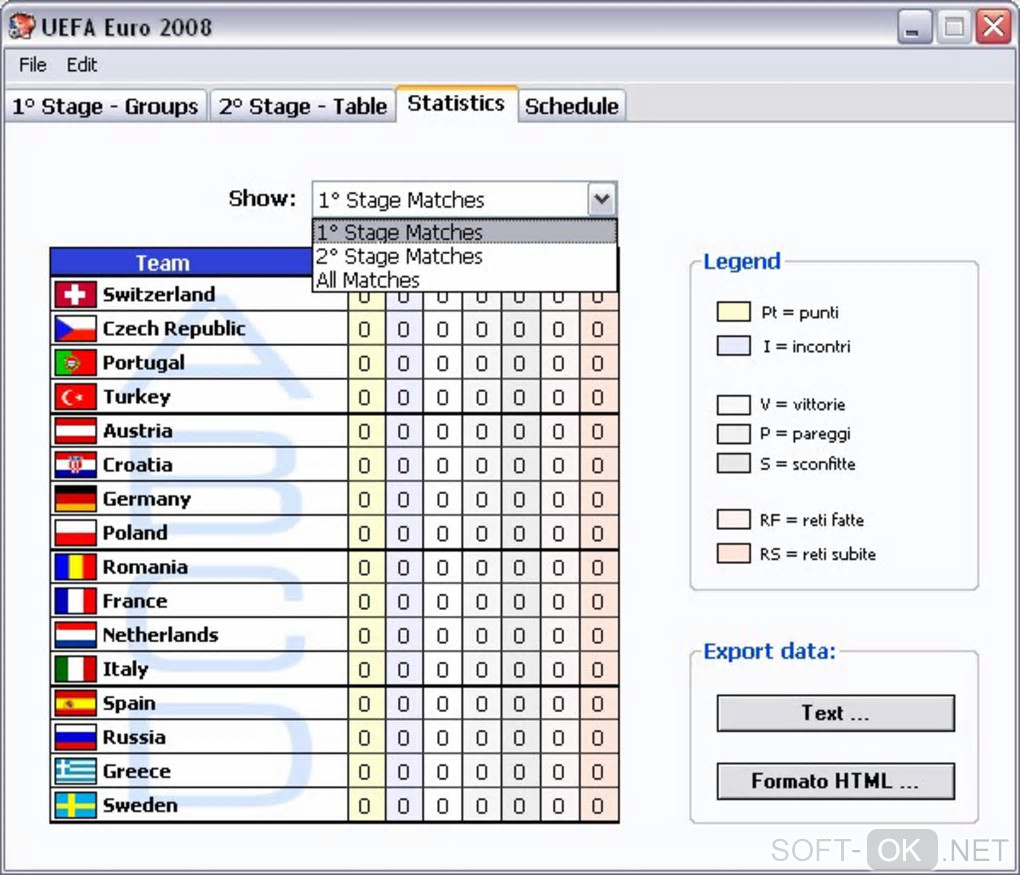Screen dimensions: 1020x875
Task: Click Italy's last column goals-conceded cell
Action: [x=598, y=669]
